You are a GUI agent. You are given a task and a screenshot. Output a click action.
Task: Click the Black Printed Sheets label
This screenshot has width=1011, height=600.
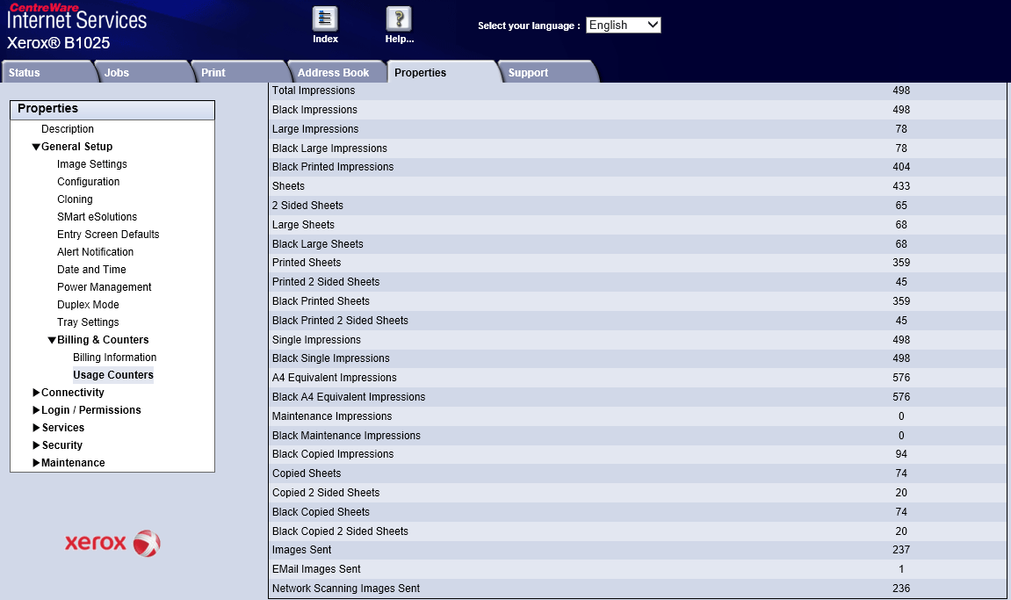coord(321,302)
